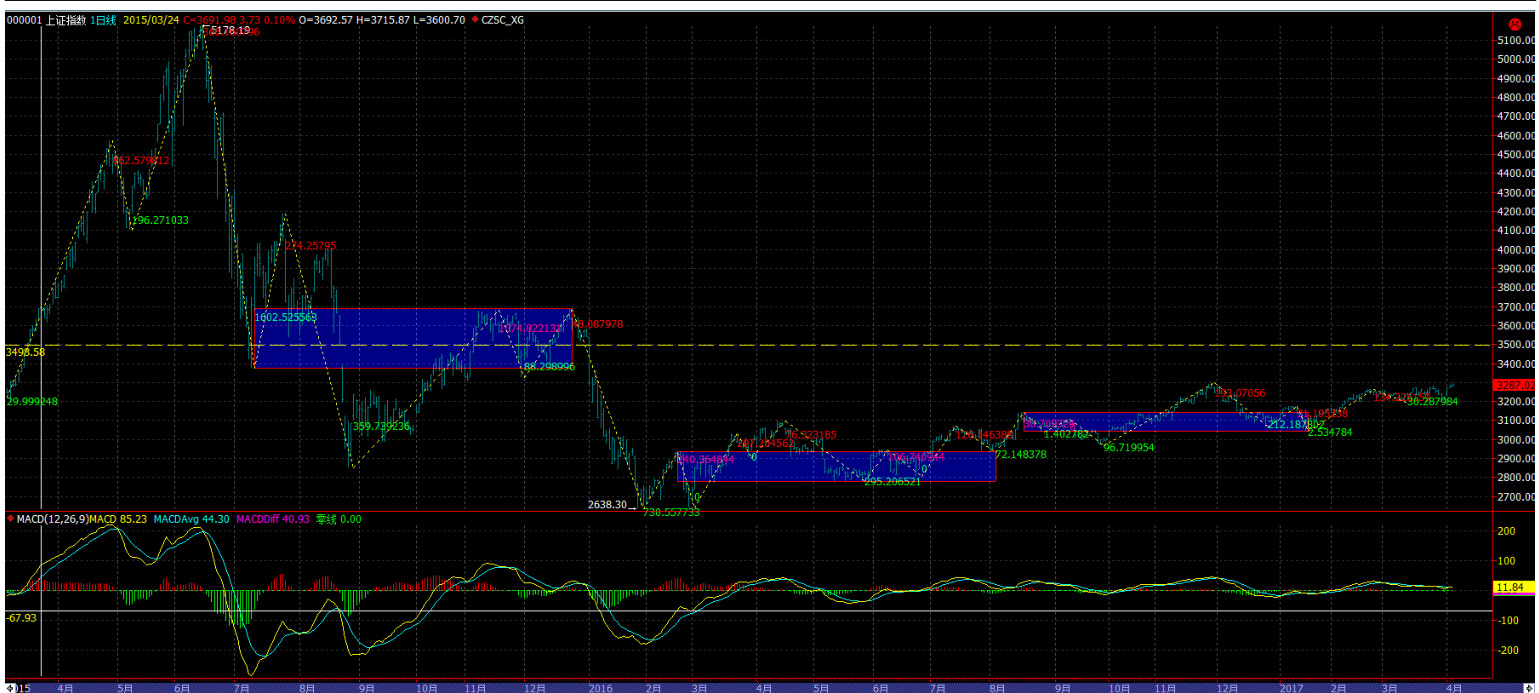Click the red sad-face icon at top right
The width and height of the screenshot is (1539, 693).
[1514, 21]
